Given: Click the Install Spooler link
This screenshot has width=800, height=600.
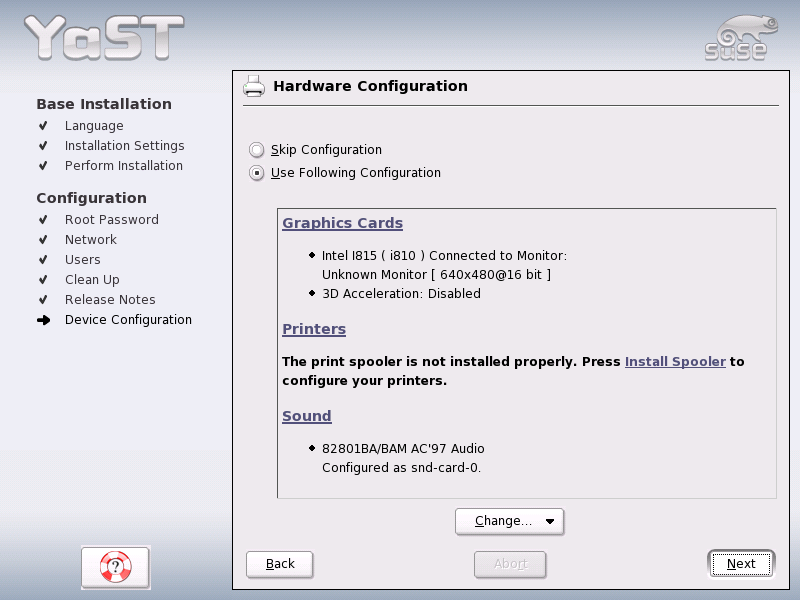Looking at the screenshot, I should 675,361.
